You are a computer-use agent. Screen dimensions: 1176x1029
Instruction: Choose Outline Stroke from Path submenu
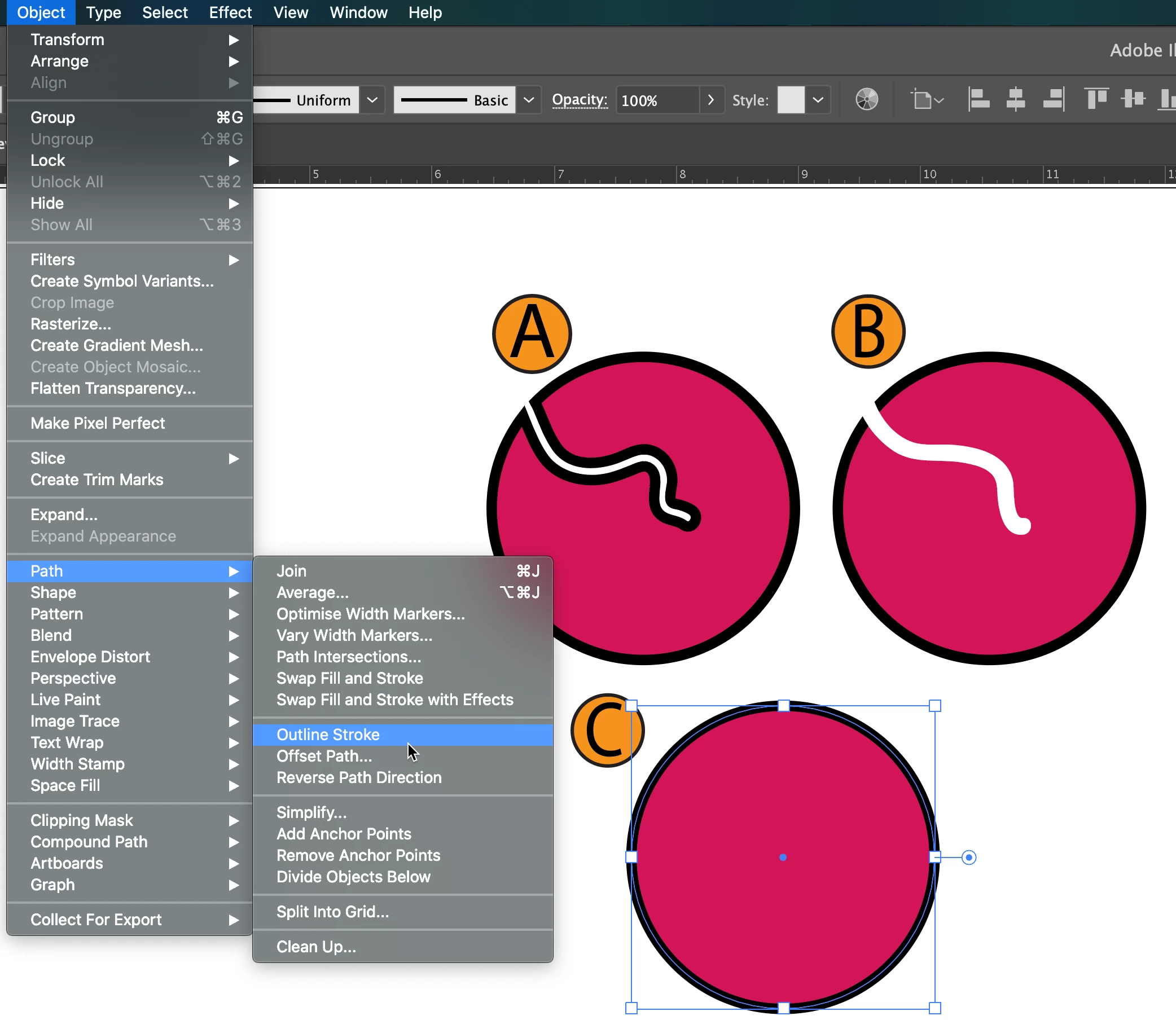(x=328, y=735)
